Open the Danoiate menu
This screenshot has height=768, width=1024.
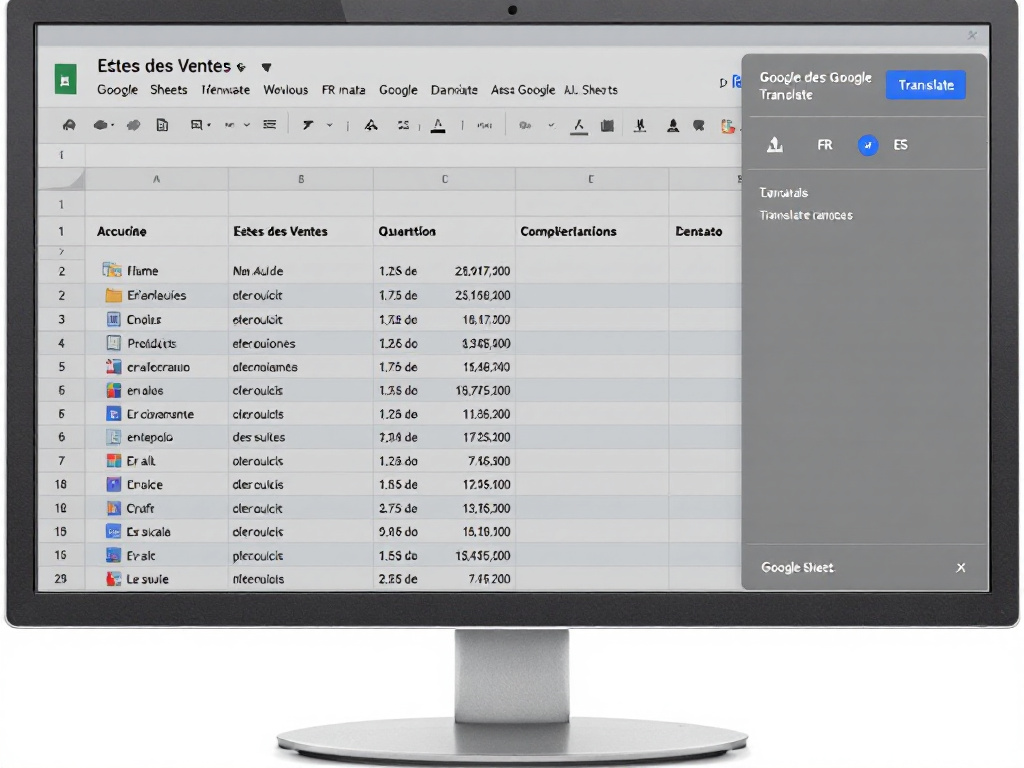tap(454, 89)
